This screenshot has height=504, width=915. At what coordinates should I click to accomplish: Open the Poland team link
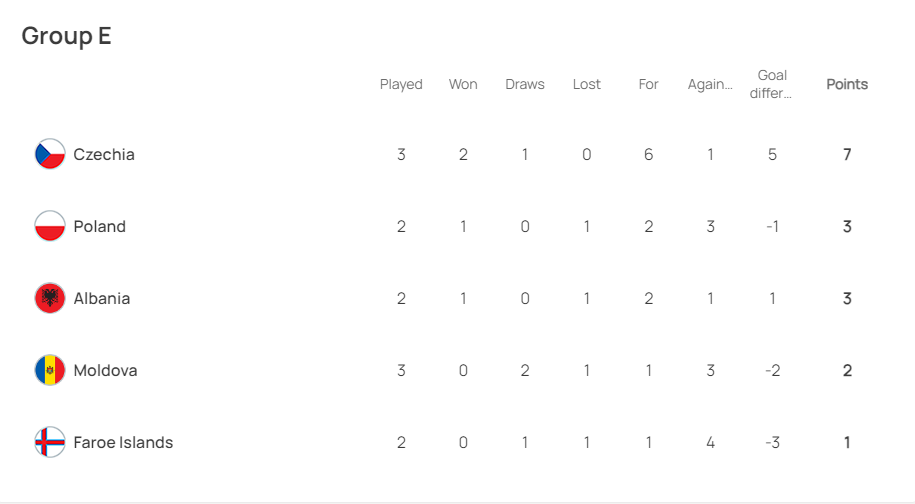click(99, 226)
